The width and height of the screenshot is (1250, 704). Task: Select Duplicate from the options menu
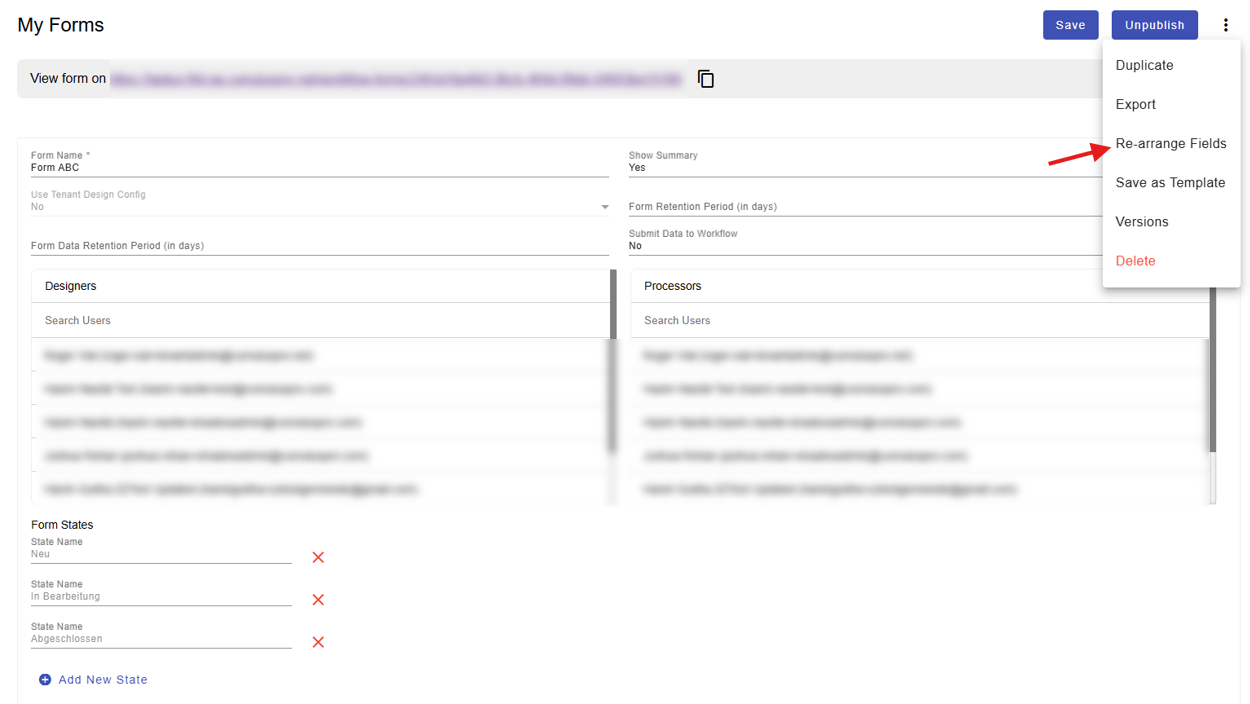click(1144, 65)
